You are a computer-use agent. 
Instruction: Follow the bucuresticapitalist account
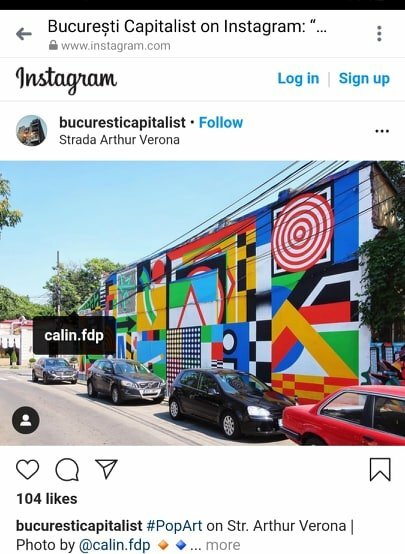click(221, 123)
